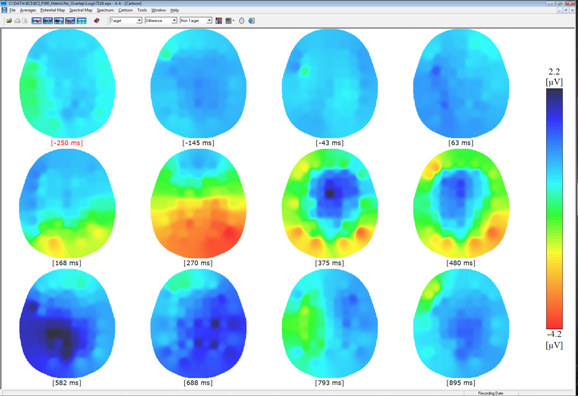Select the third blue view-mode toolbar icon

point(59,21)
